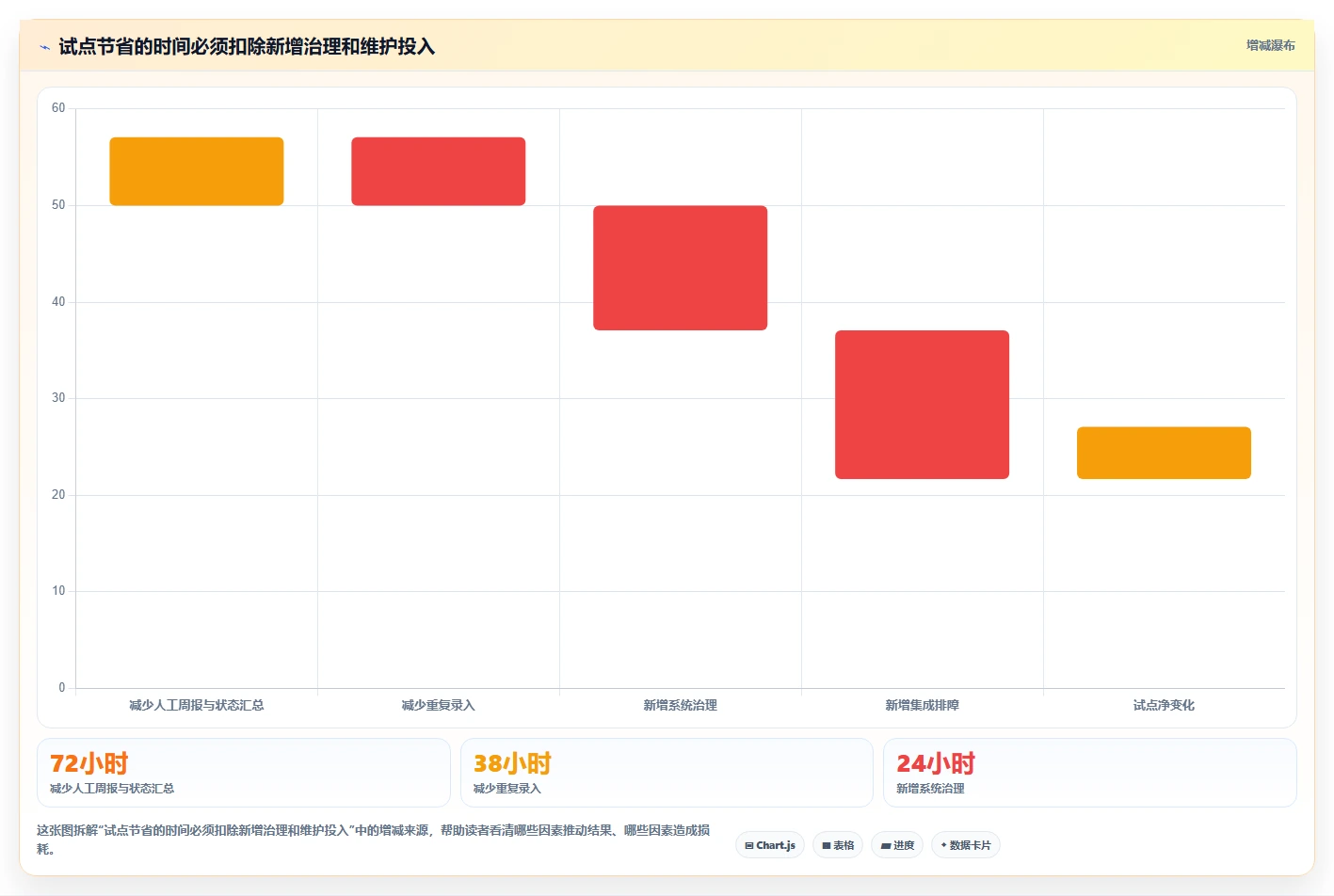Click the 数据卡片 chip icon
Image resolution: width=1334 pixels, height=896 pixels.
click(944, 845)
